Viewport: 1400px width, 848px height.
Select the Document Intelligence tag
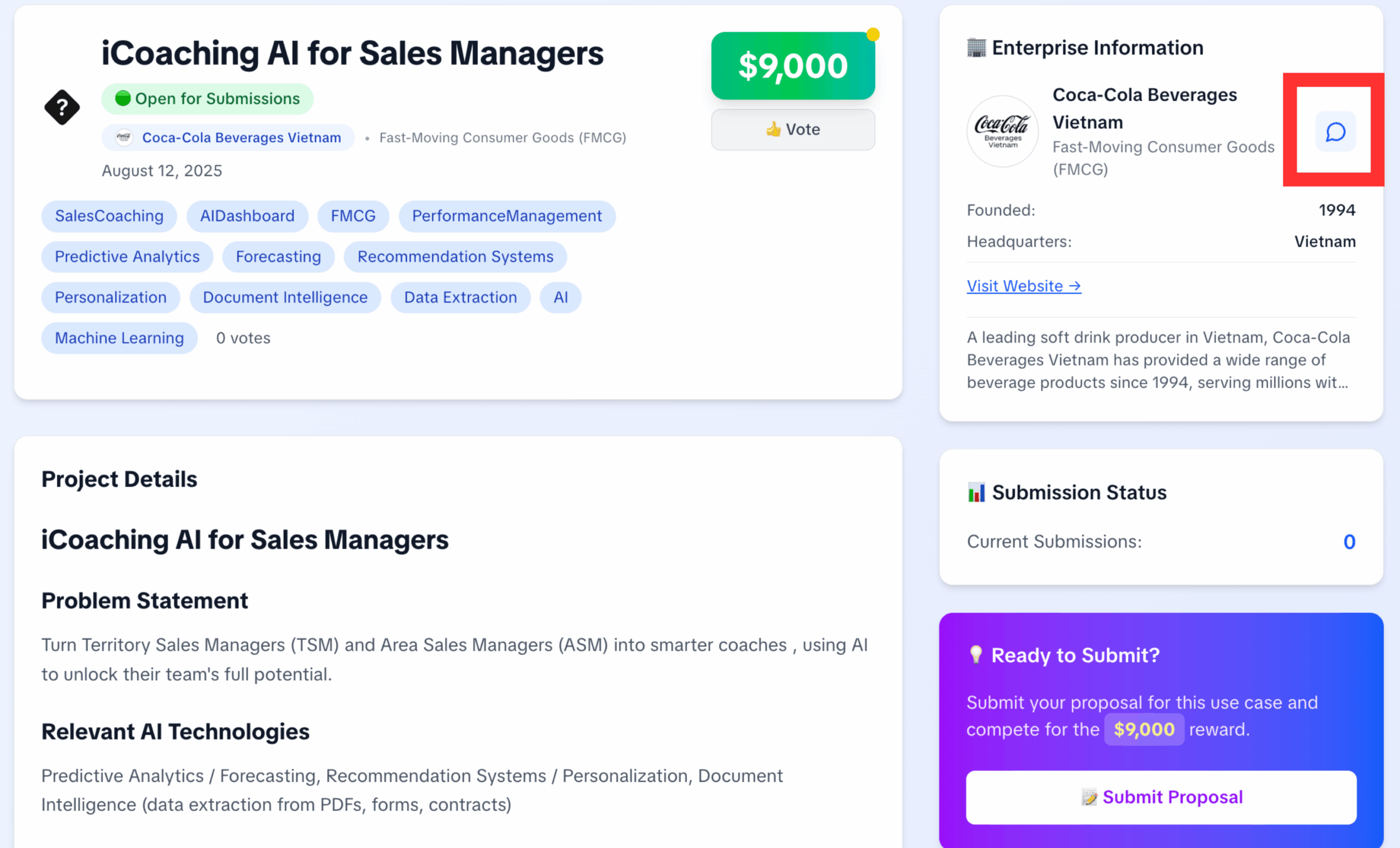[x=285, y=297]
